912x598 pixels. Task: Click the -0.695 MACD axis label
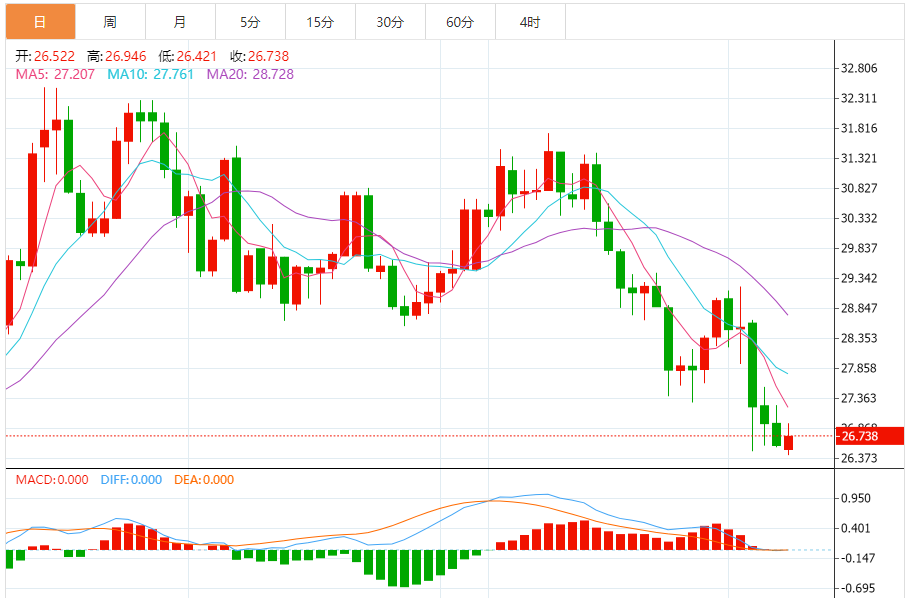coord(857,588)
